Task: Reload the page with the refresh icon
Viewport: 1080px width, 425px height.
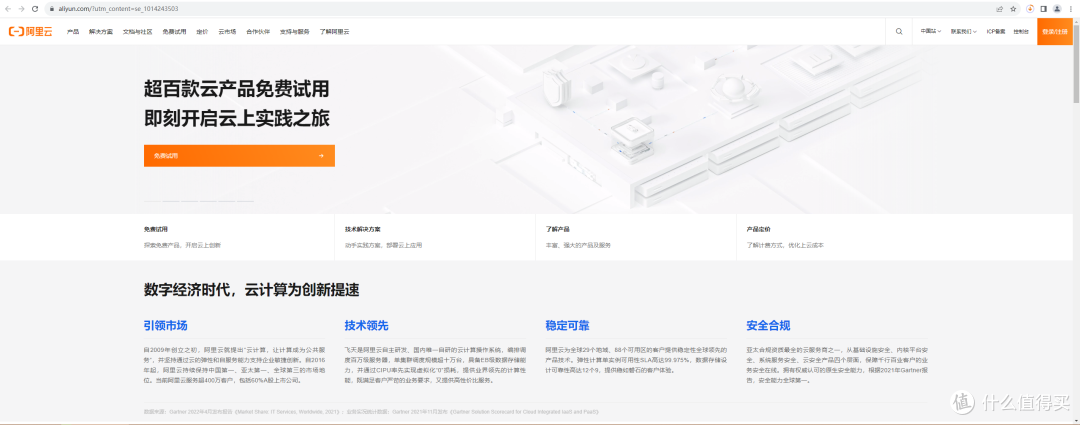Action: (x=34, y=9)
